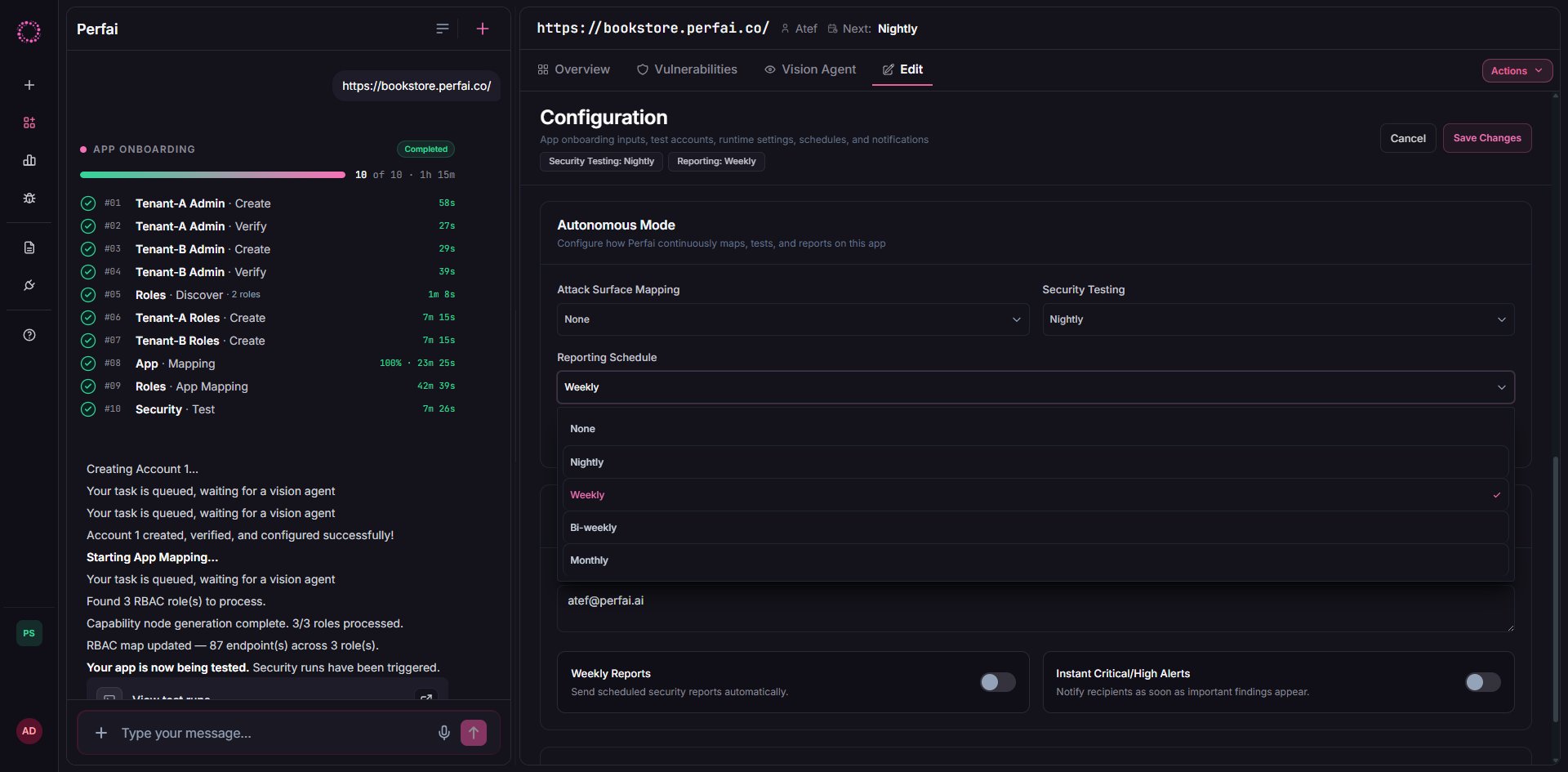Open the external link icon on test runs card
Viewport: 1568px width, 772px height.
[x=425, y=697]
